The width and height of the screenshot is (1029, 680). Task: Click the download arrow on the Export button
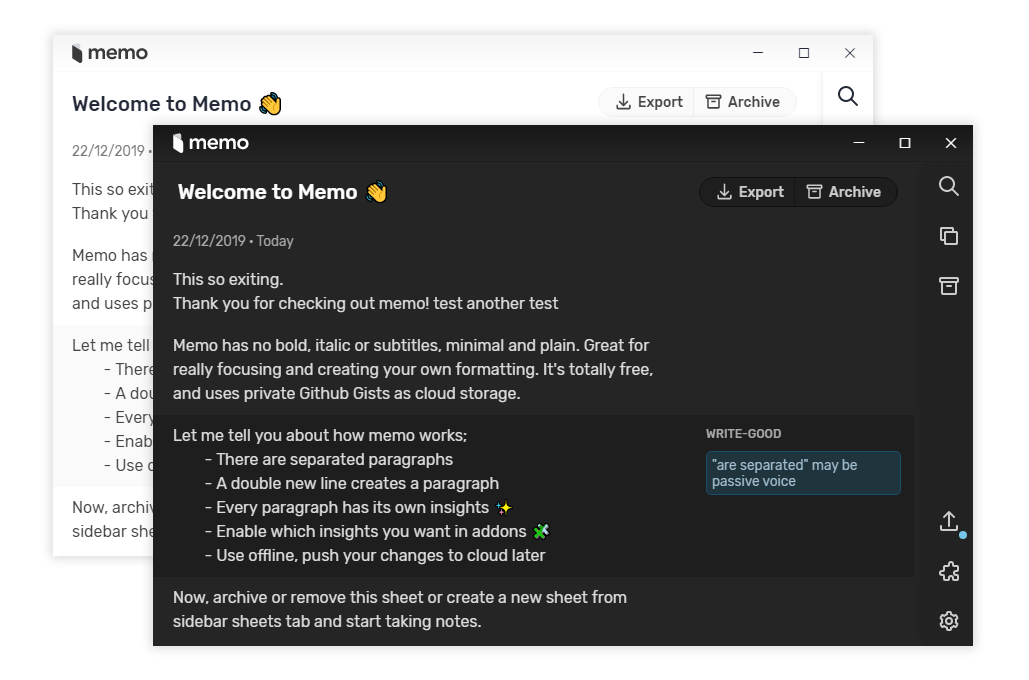click(722, 192)
